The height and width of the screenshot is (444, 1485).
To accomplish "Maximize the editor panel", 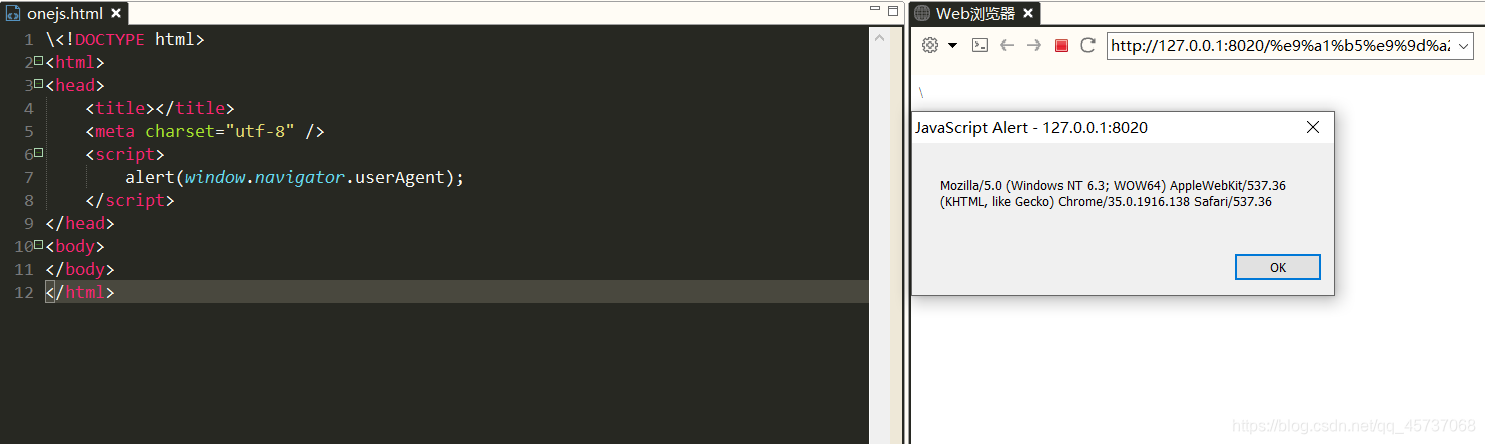I will (x=892, y=10).
